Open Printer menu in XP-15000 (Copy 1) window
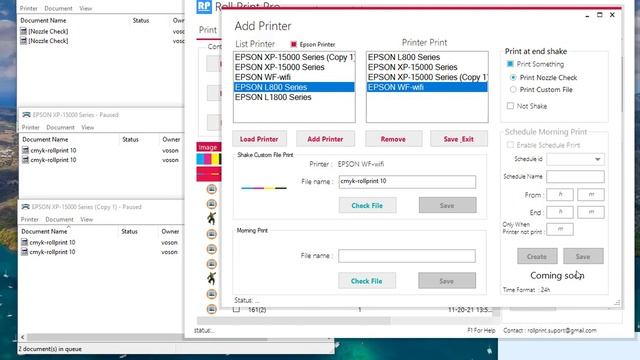This screenshot has width=640, height=360. click(30, 219)
